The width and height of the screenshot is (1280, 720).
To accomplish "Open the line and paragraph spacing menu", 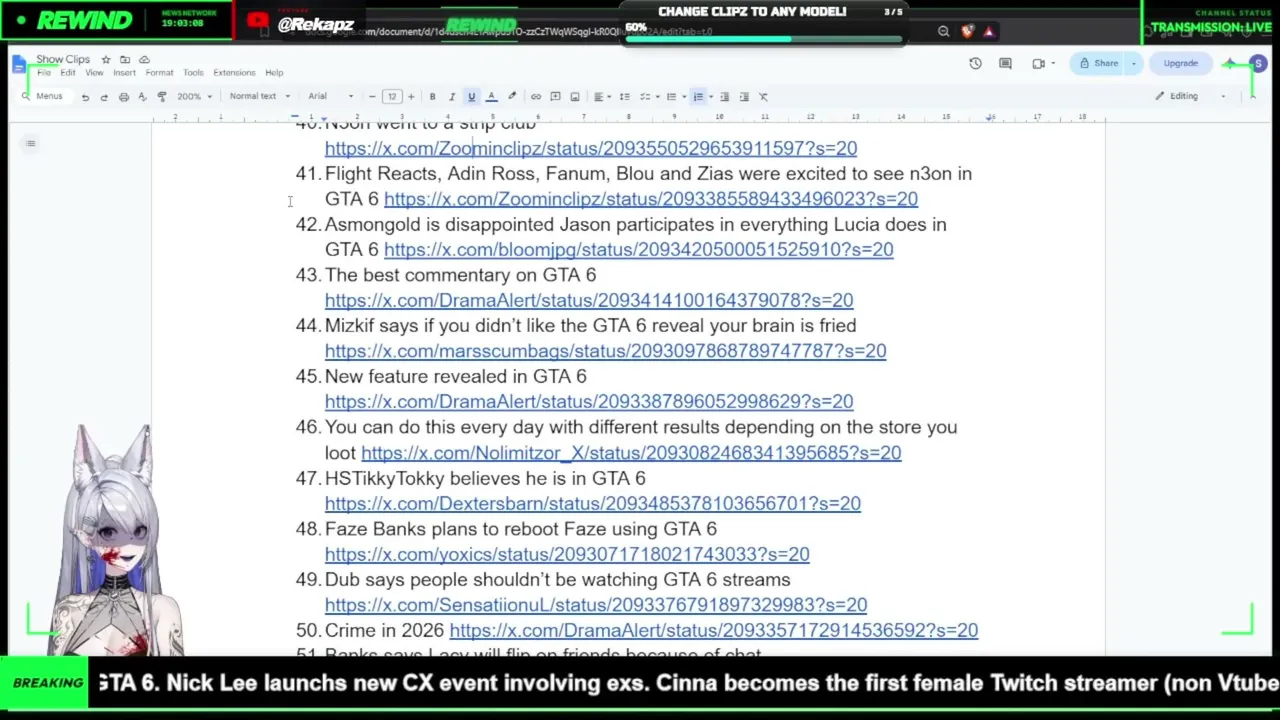I will point(625,97).
